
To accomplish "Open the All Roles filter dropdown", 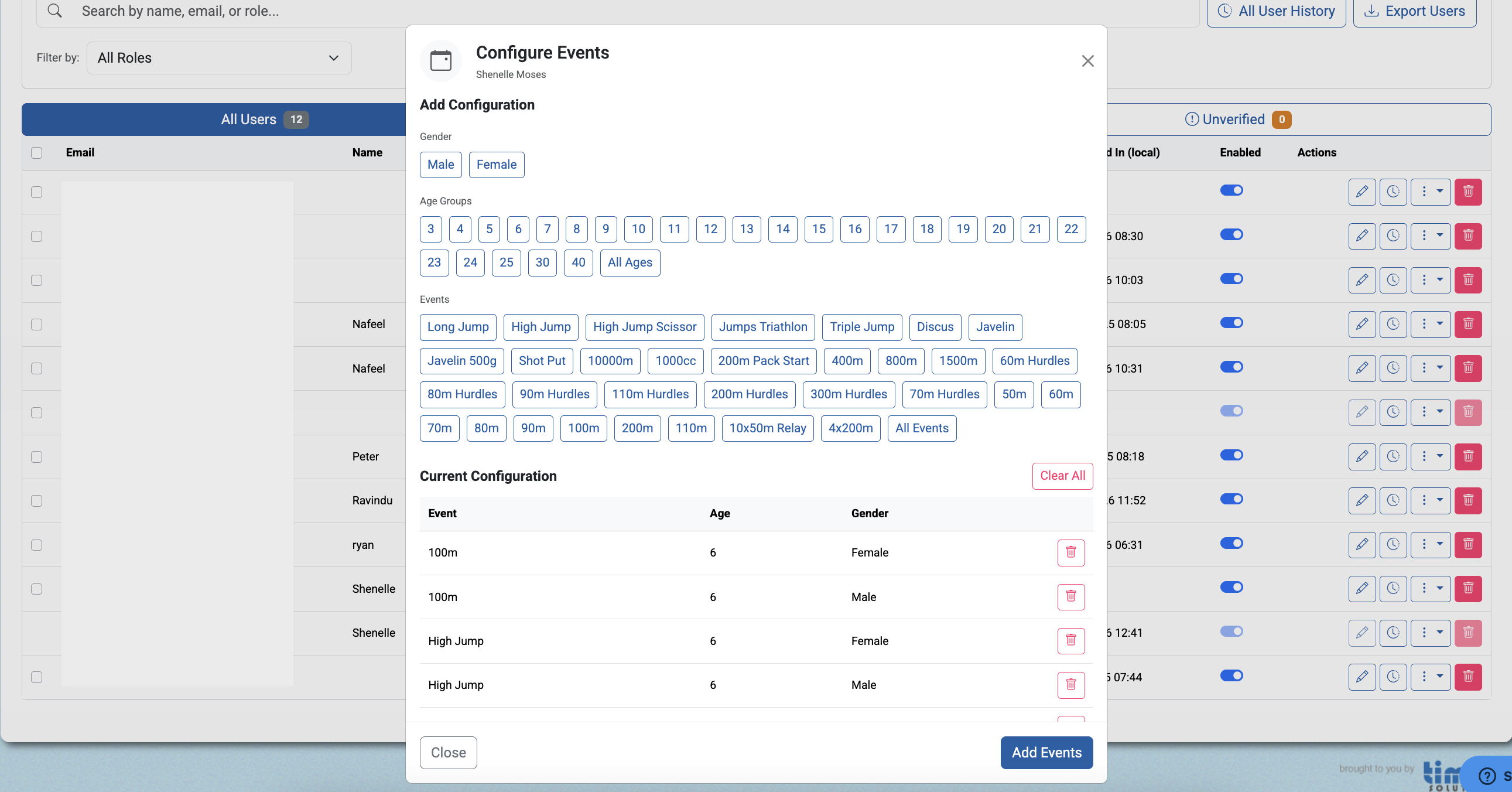I will click(x=219, y=57).
